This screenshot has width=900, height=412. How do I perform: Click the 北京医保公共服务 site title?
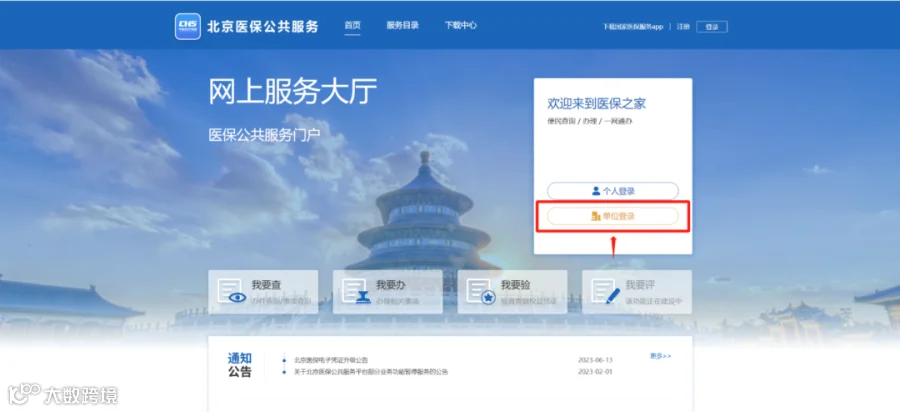(263, 26)
